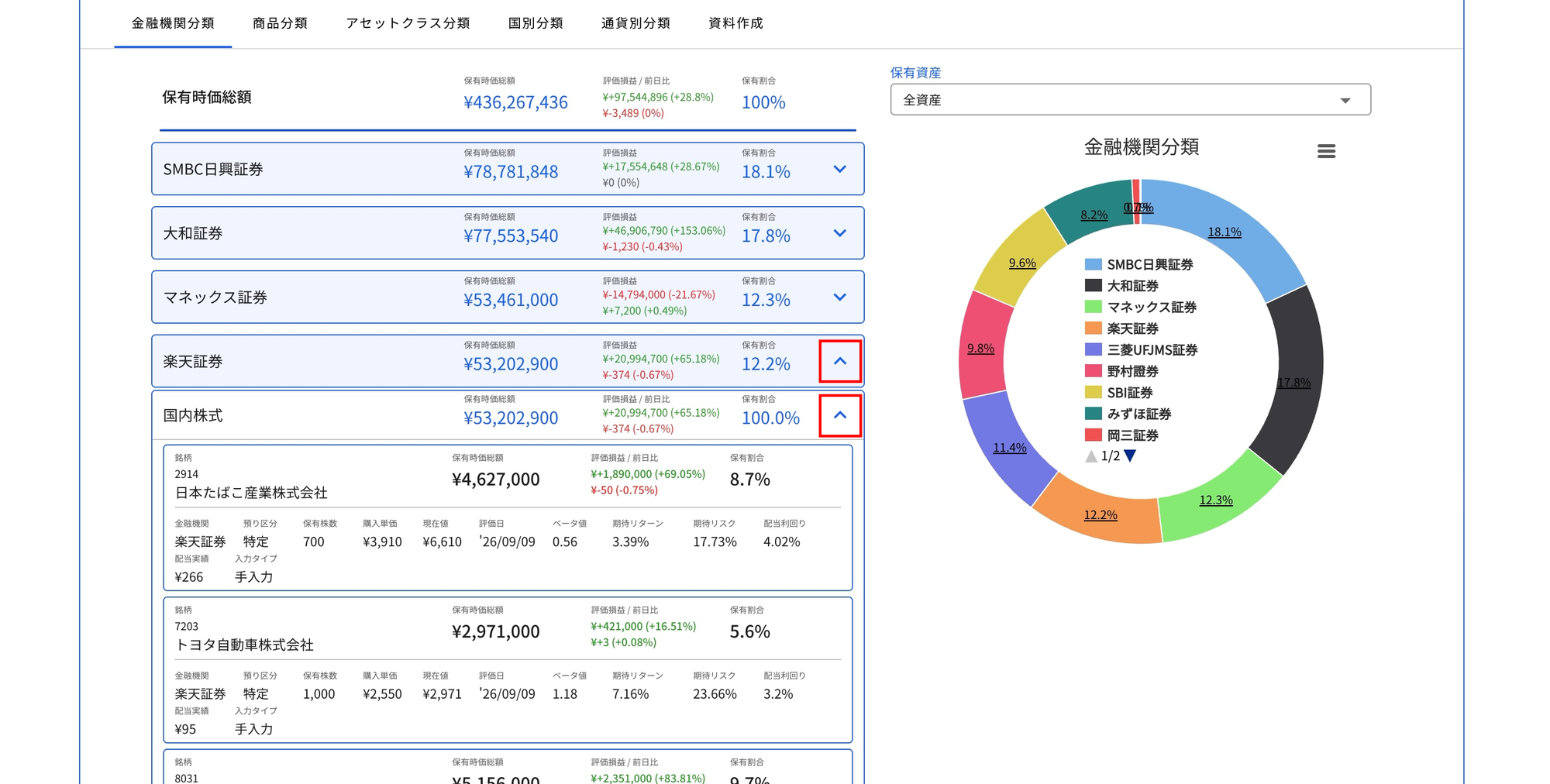Click the 国内株式 section title
Viewport: 1550px width, 784px height.
[x=192, y=416]
